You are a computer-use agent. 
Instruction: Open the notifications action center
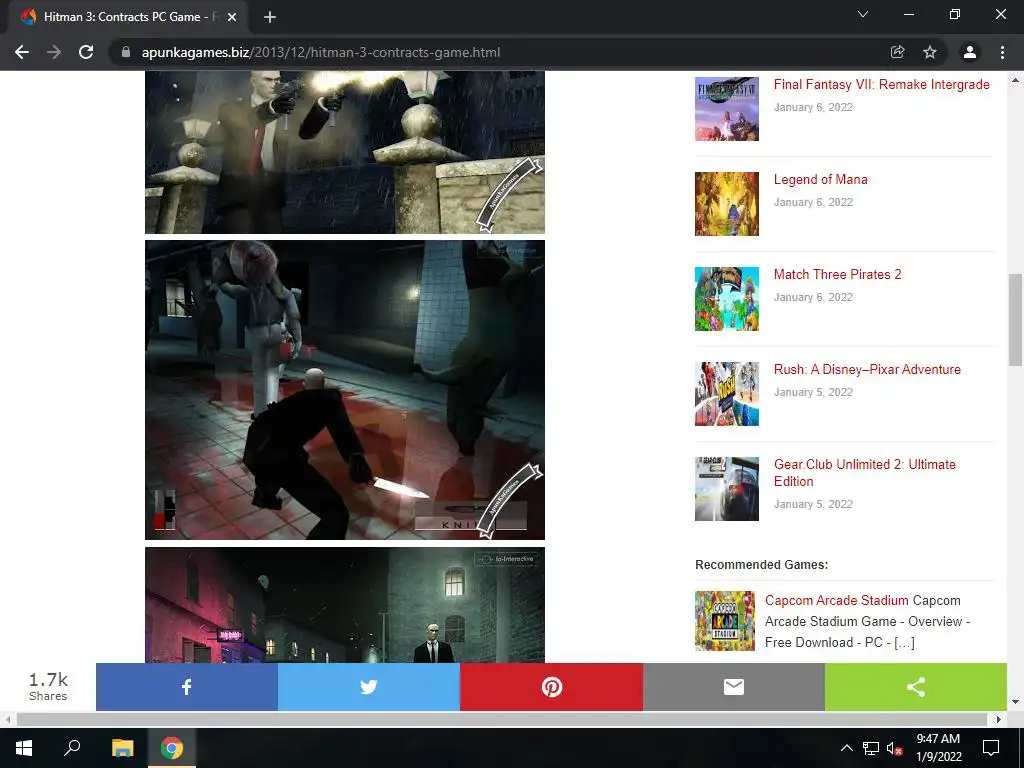(991, 748)
